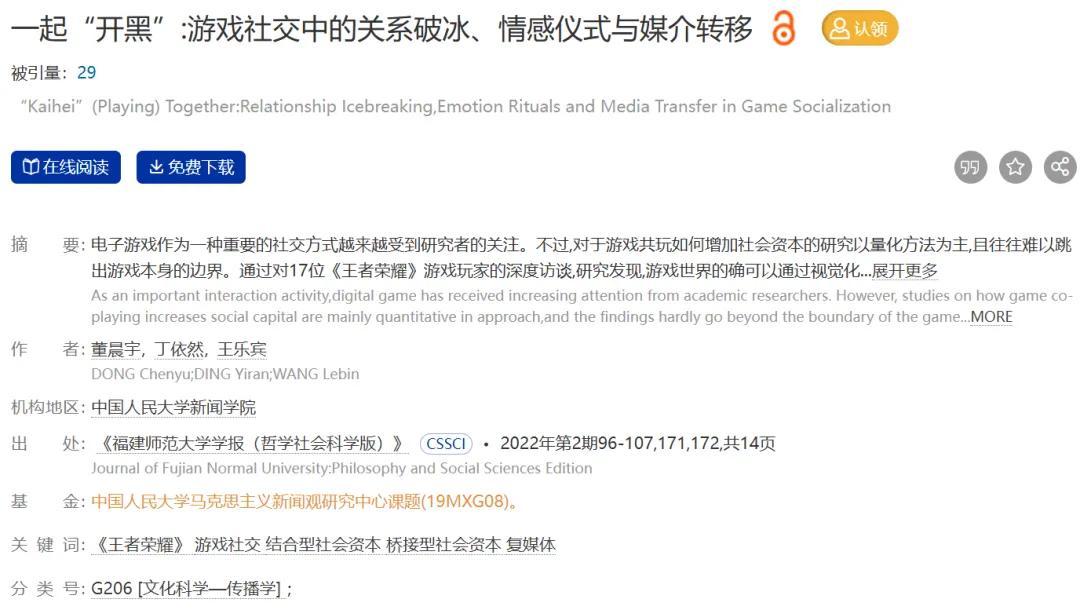
Task: Favorite the article with the star icon
Action: [1015, 167]
